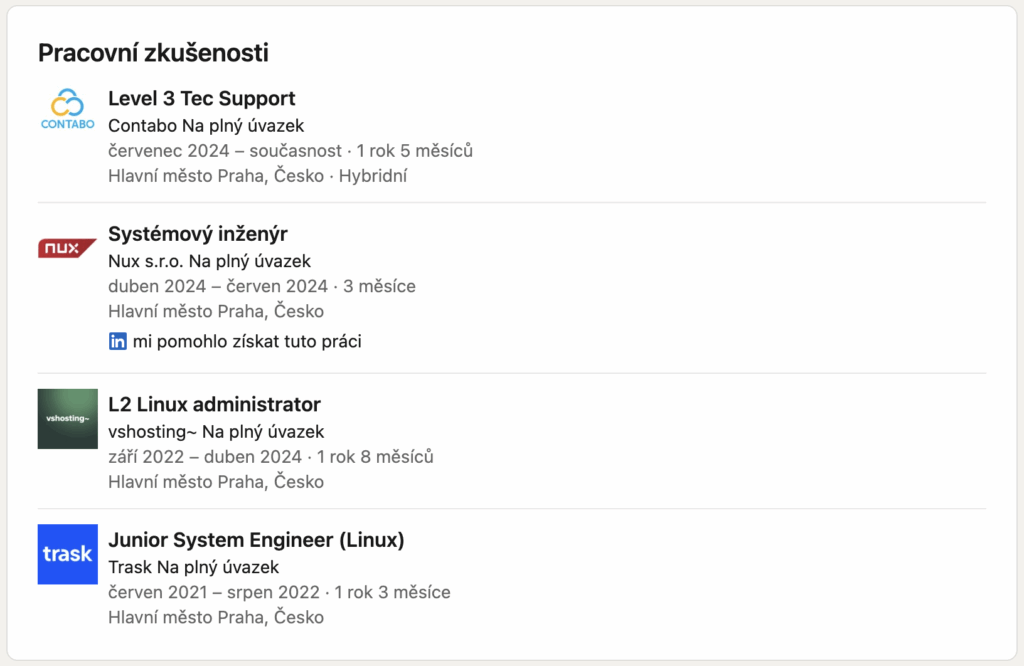Click the 'červen 2021 – srpen 2022' dates
1024x666 pixels.
click(x=213, y=592)
